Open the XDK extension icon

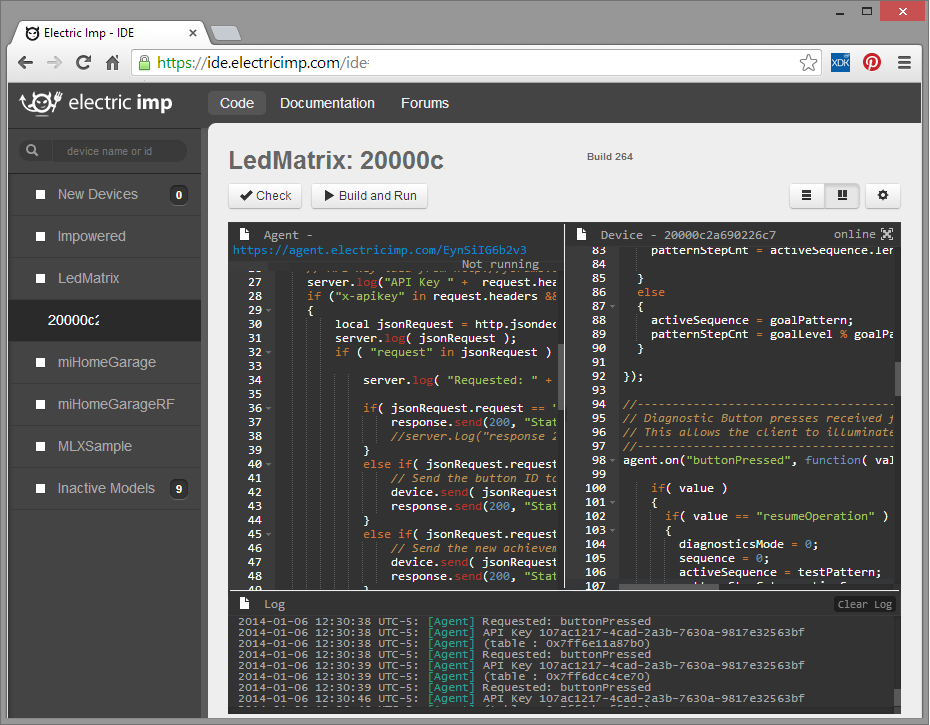(840, 62)
